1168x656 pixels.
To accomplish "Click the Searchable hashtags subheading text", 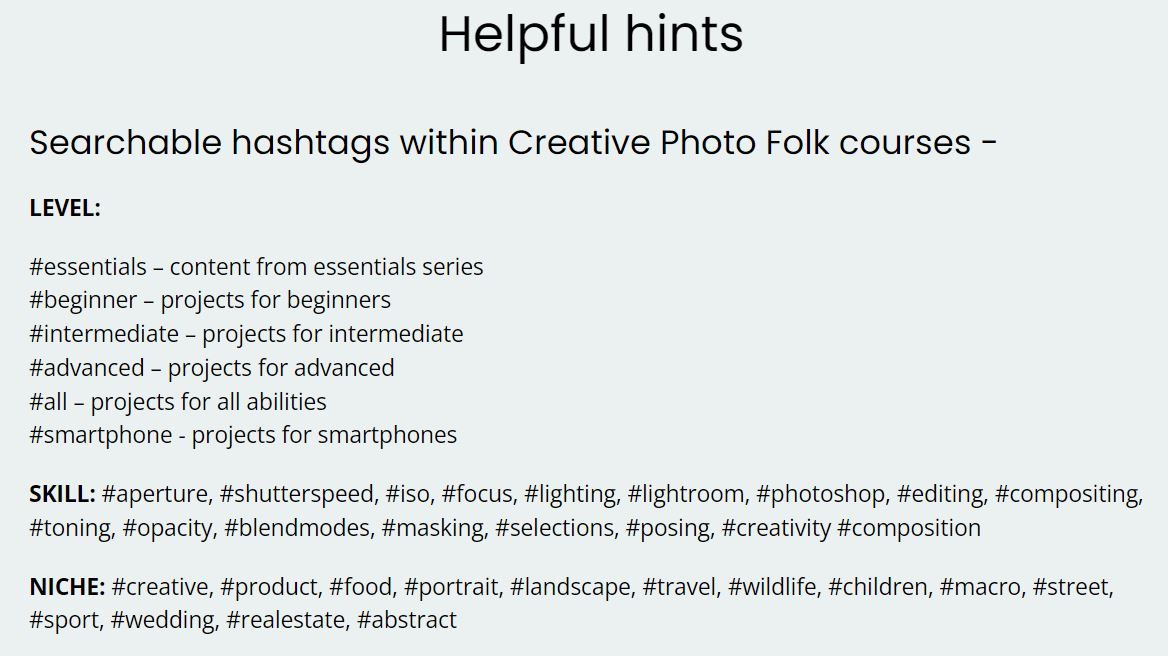I will click(x=513, y=143).
